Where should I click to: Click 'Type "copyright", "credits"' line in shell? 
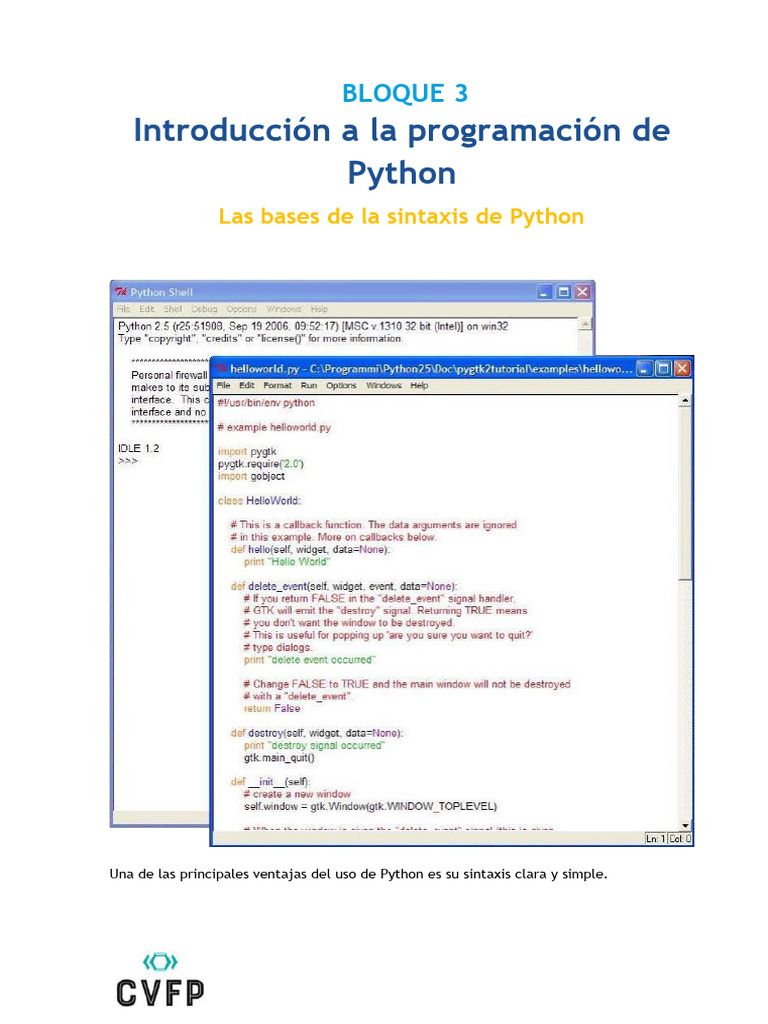click(x=259, y=339)
